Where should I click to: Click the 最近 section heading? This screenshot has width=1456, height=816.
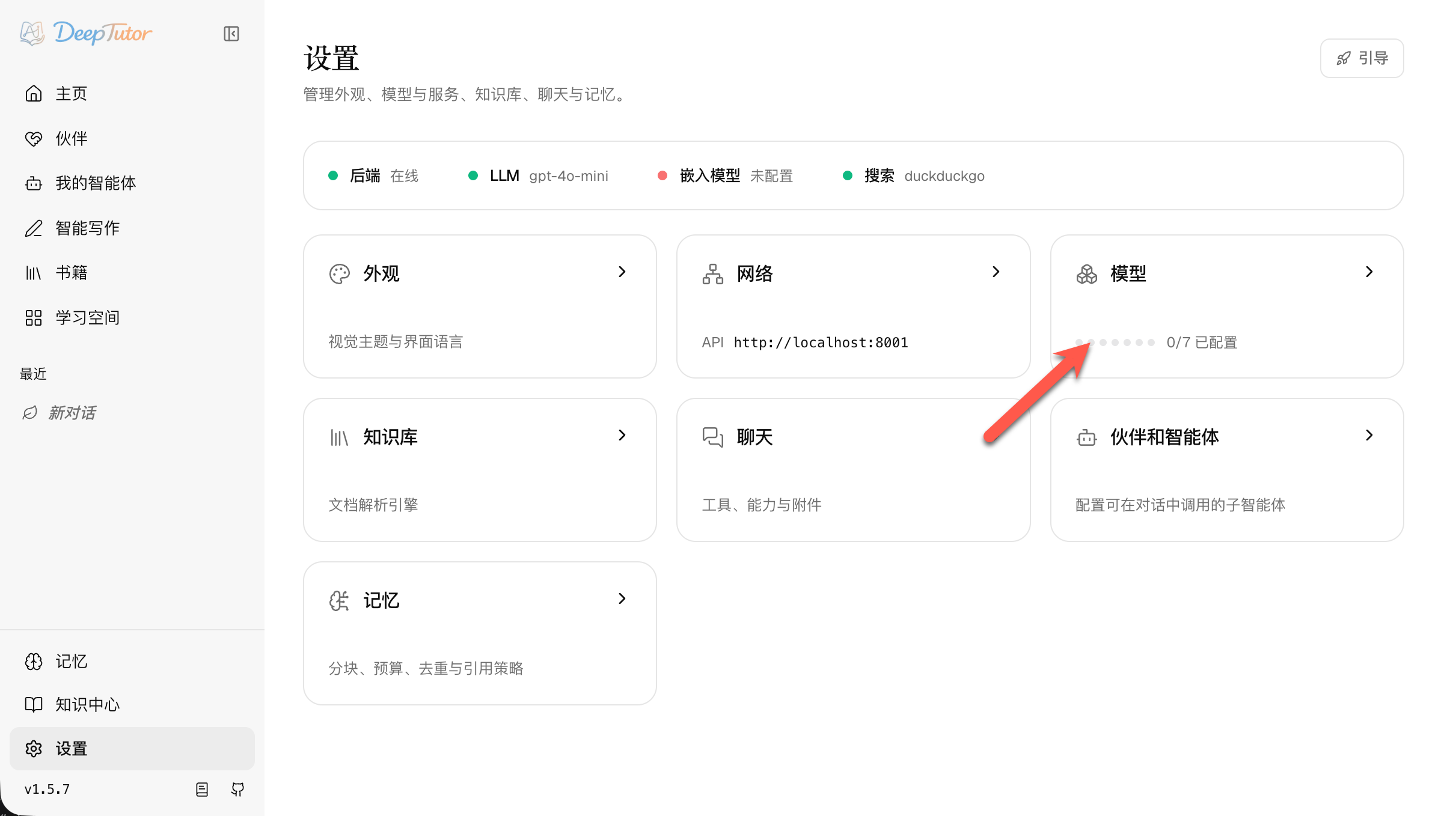pyautogui.click(x=33, y=374)
